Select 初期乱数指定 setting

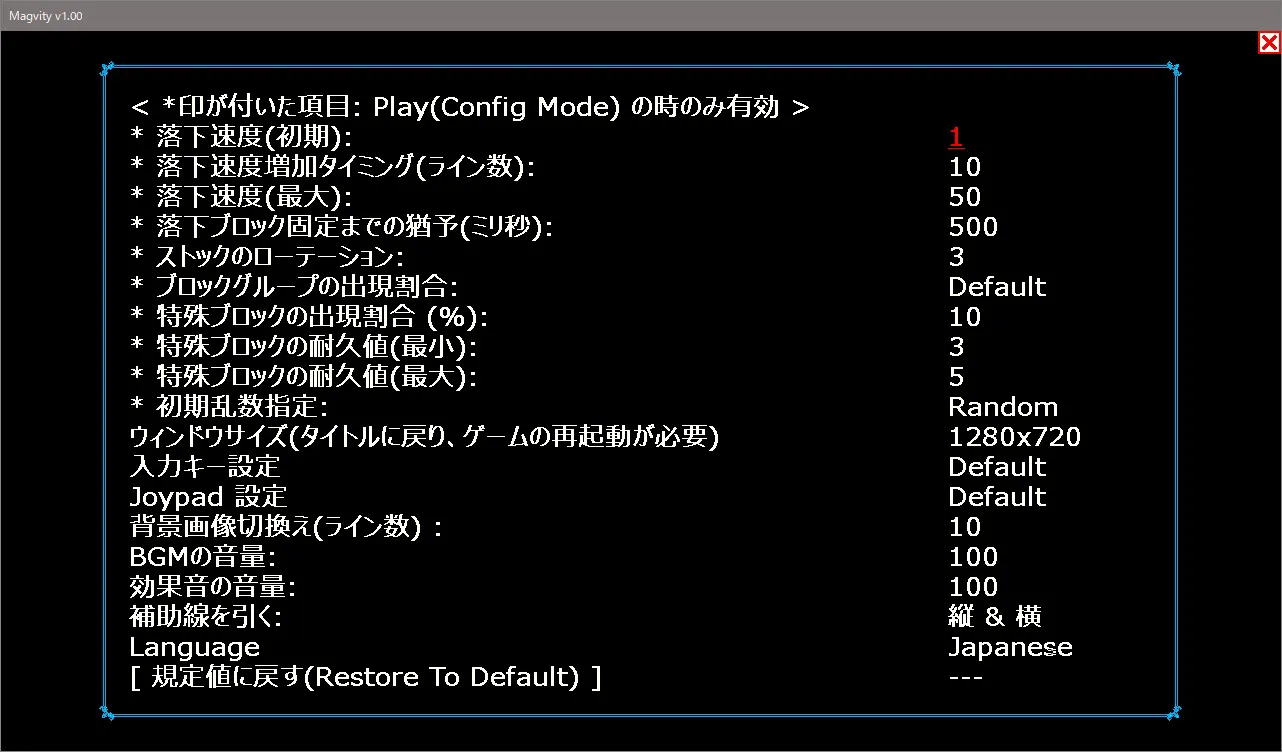pyautogui.click(x=229, y=407)
